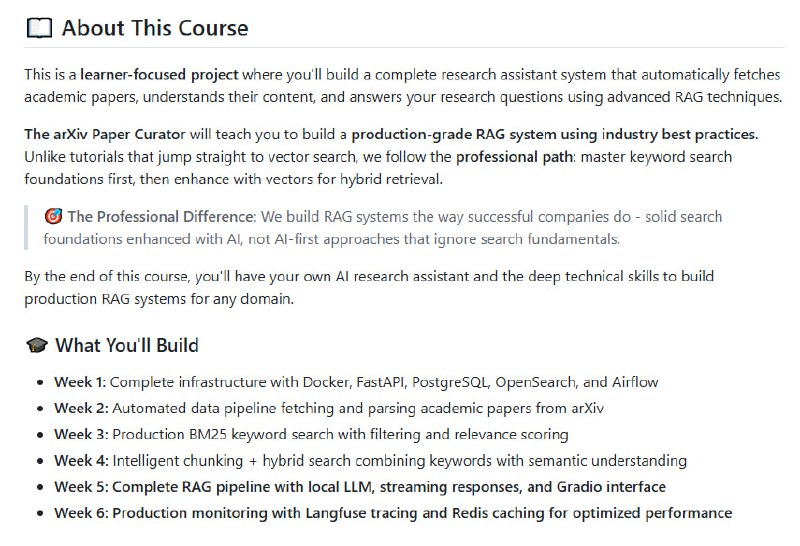Viewport: 800px width, 546px height.
Task: Select the Week 1 Docker infrastructure list item
Action: 356,382
